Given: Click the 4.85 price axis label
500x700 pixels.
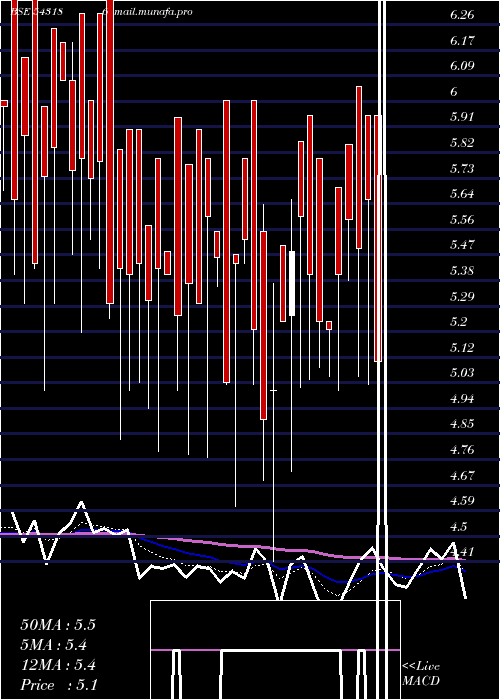Looking at the screenshot, I should tap(462, 424).
